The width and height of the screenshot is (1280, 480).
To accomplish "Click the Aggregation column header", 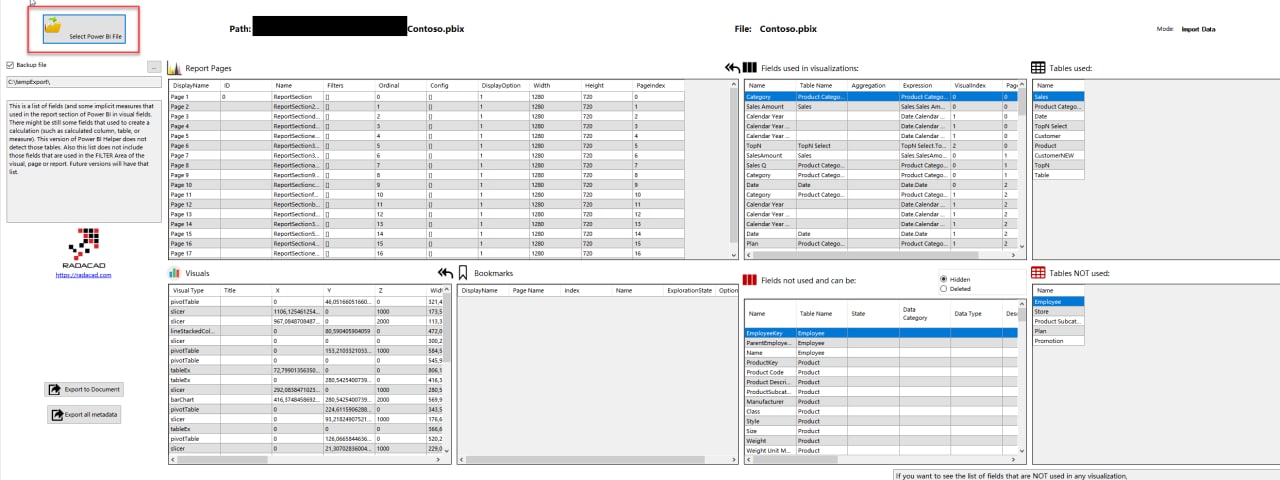I will pyautogui.click(x=873, y=86).
